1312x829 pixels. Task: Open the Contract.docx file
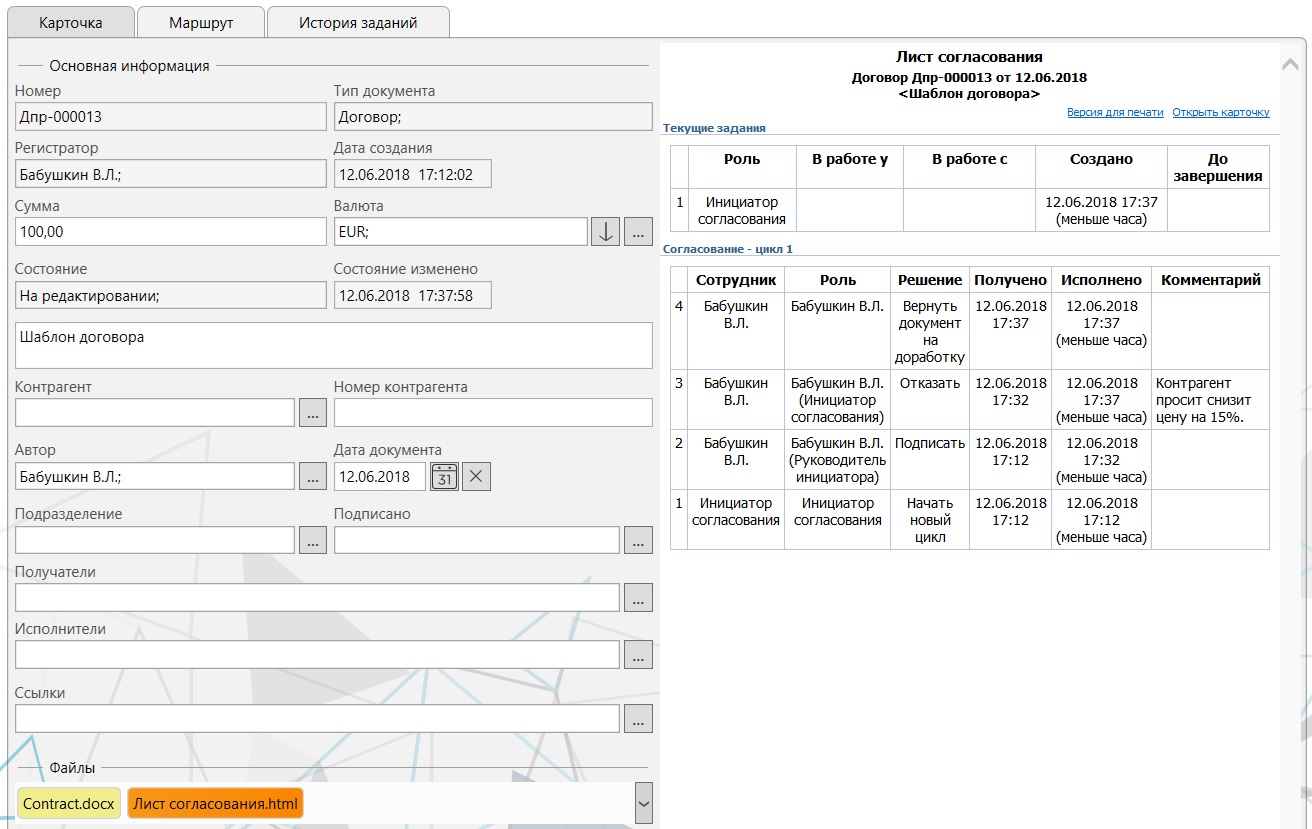(x=69, y=804)
